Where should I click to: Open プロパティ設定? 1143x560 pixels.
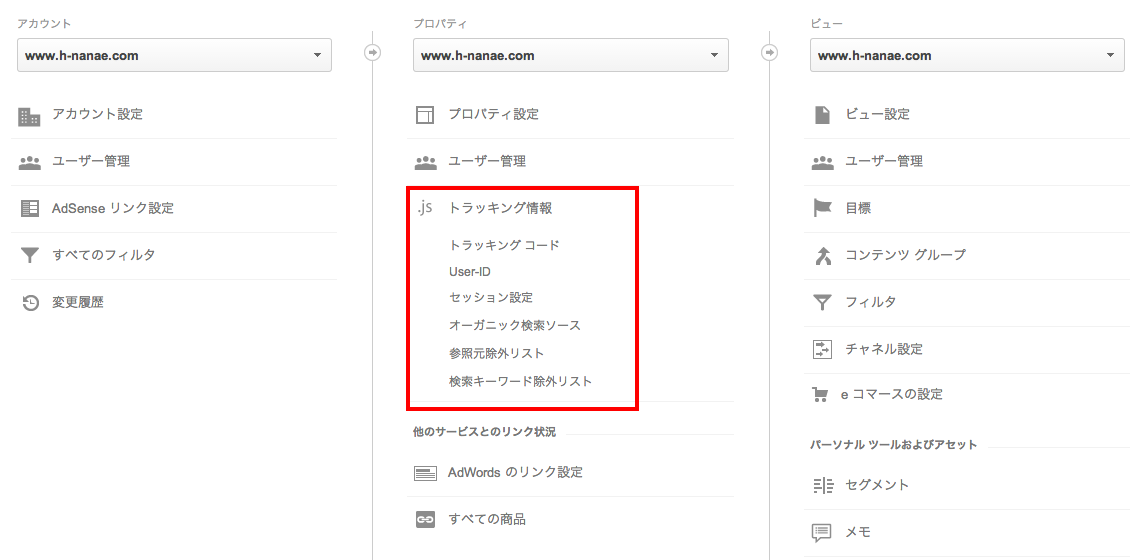pyautogui.click(x=494, y=114)
